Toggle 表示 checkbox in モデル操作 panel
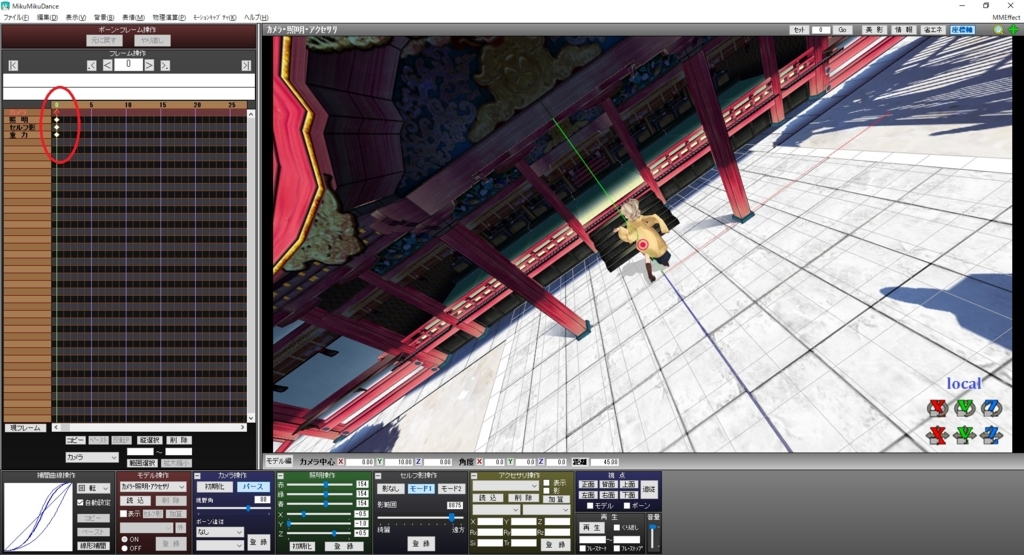1024x555 pixels. [x=123, y=515]
